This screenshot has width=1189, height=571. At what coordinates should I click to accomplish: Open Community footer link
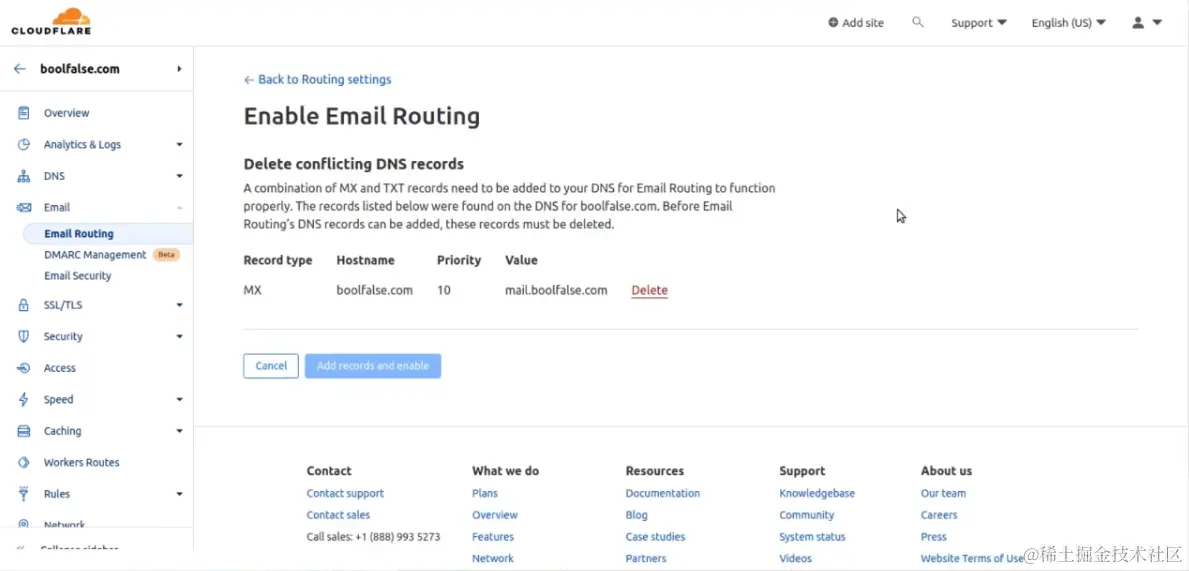pos(806,515)
